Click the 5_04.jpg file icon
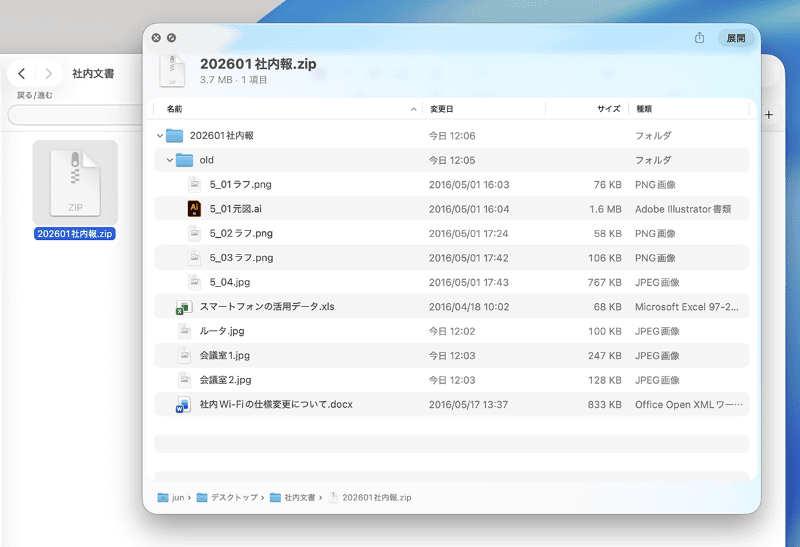800x547 pixels. click(x=194, y=282)
